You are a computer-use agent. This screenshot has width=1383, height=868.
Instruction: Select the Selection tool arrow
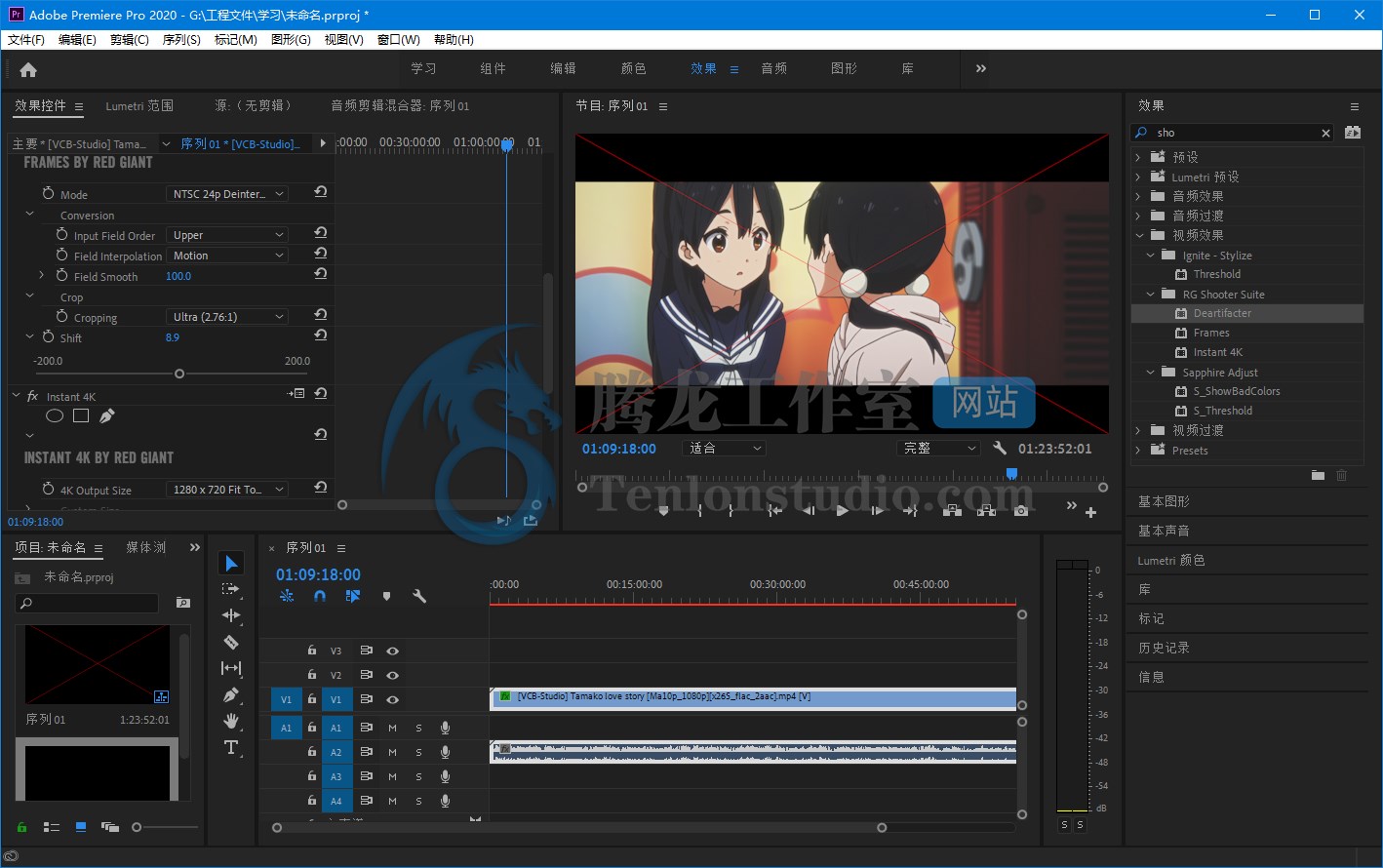(231, 563)
